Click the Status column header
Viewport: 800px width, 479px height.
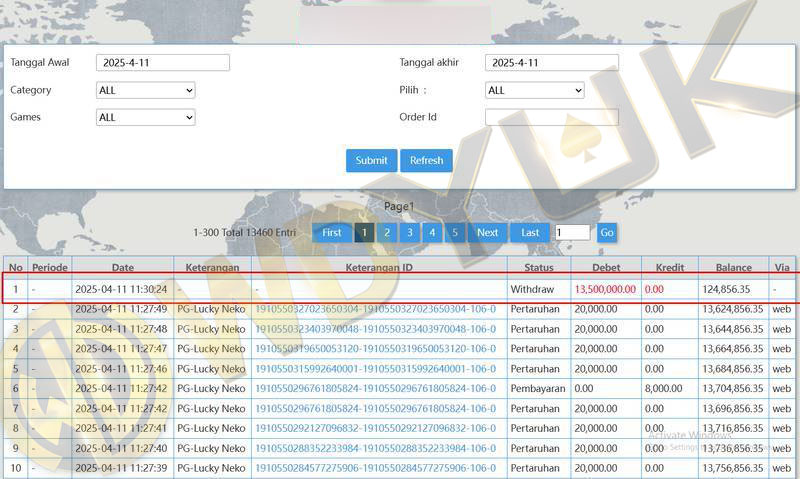tap(539, 267)
